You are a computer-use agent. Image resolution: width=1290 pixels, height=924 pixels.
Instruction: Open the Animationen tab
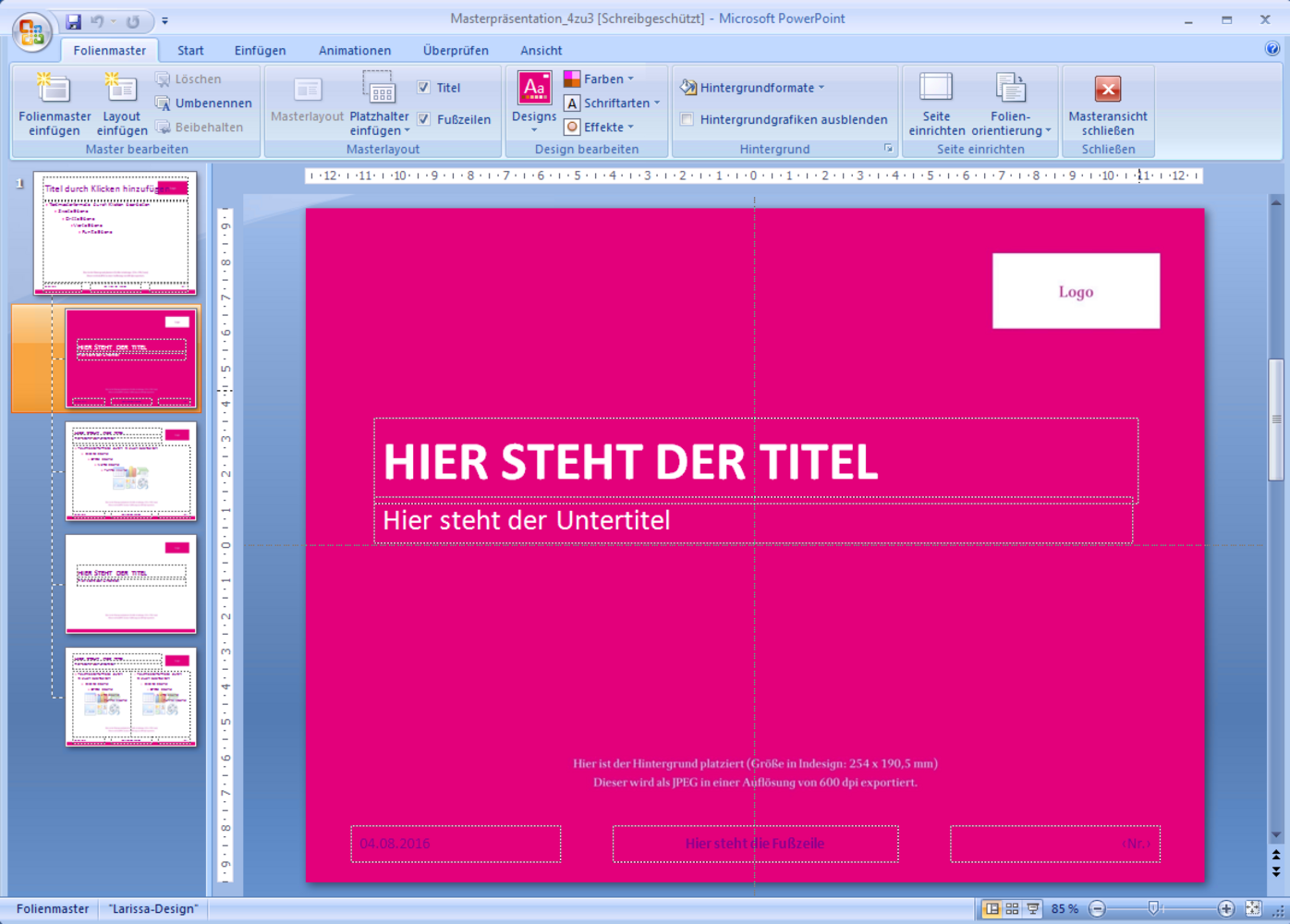point(355,51)
